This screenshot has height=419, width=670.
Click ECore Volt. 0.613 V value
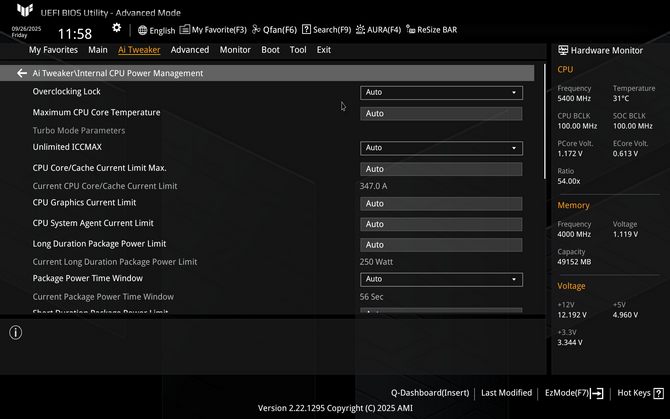625,154
